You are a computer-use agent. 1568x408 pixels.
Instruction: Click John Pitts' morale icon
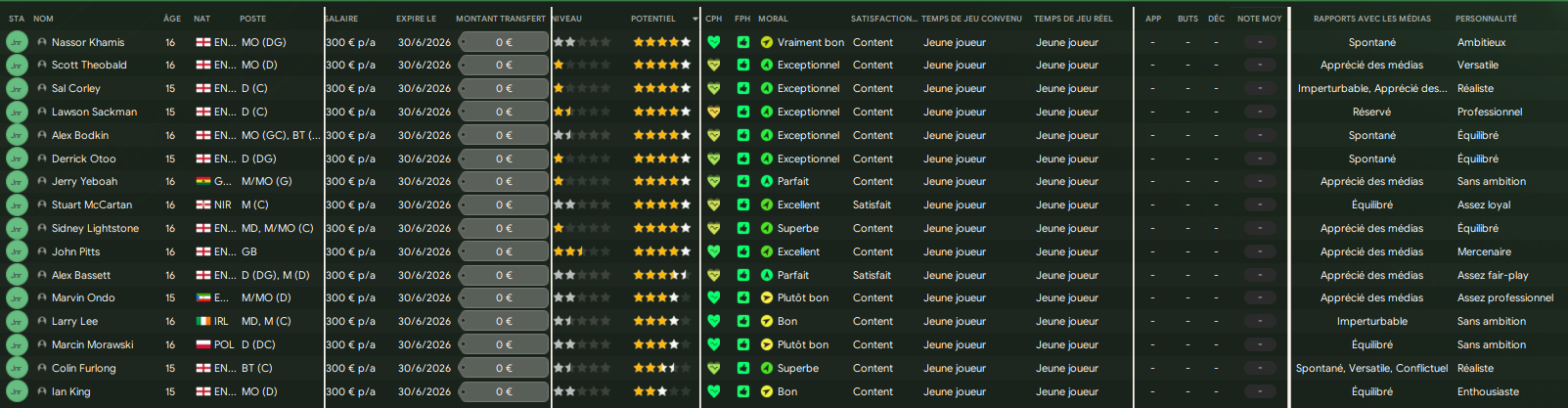point(767,251)
